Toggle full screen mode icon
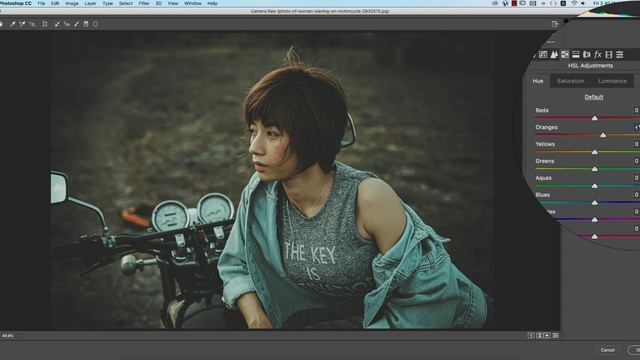This screenshot has height=360, width=640. coord(555,24)
